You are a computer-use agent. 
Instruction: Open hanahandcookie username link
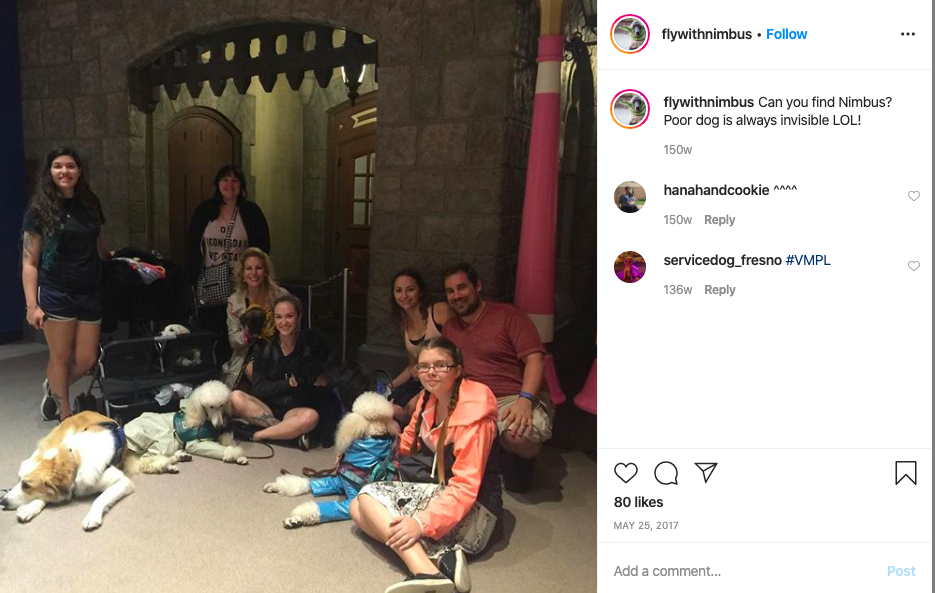(716, 190)
